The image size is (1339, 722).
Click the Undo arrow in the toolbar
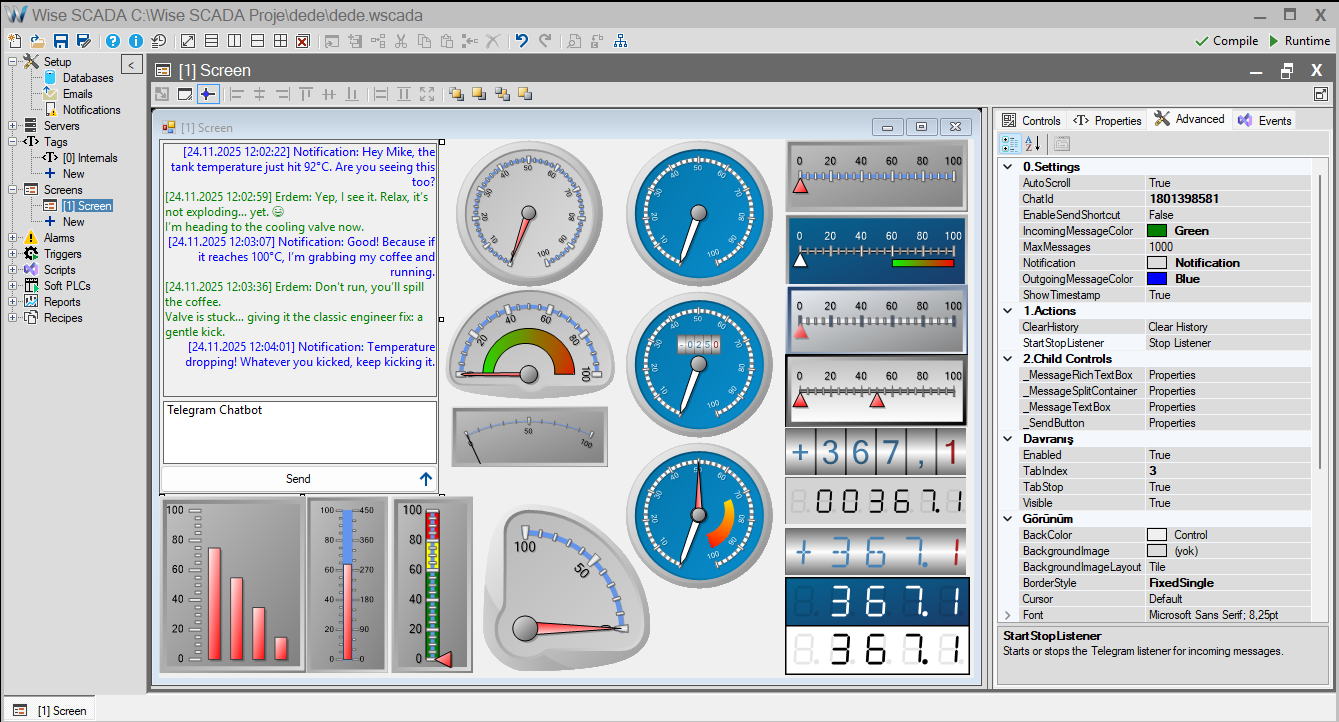click(521, 41)
